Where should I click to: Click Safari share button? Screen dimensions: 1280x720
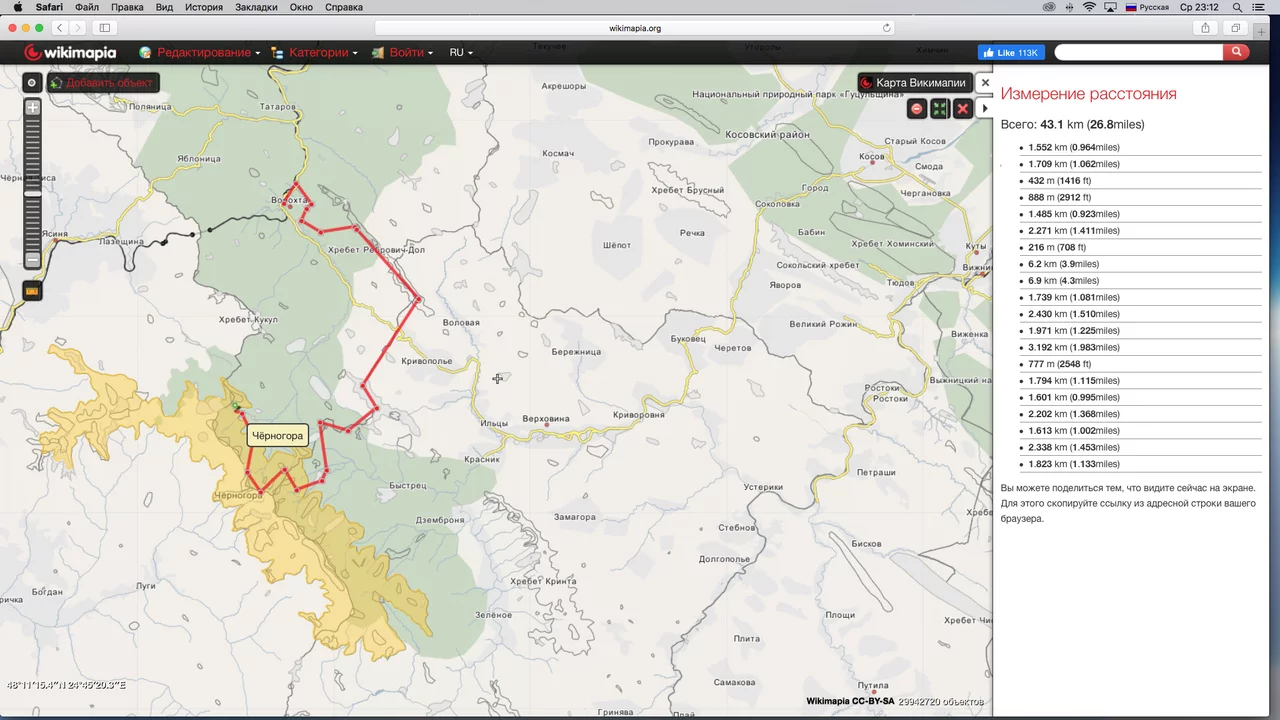[1205, 28]
